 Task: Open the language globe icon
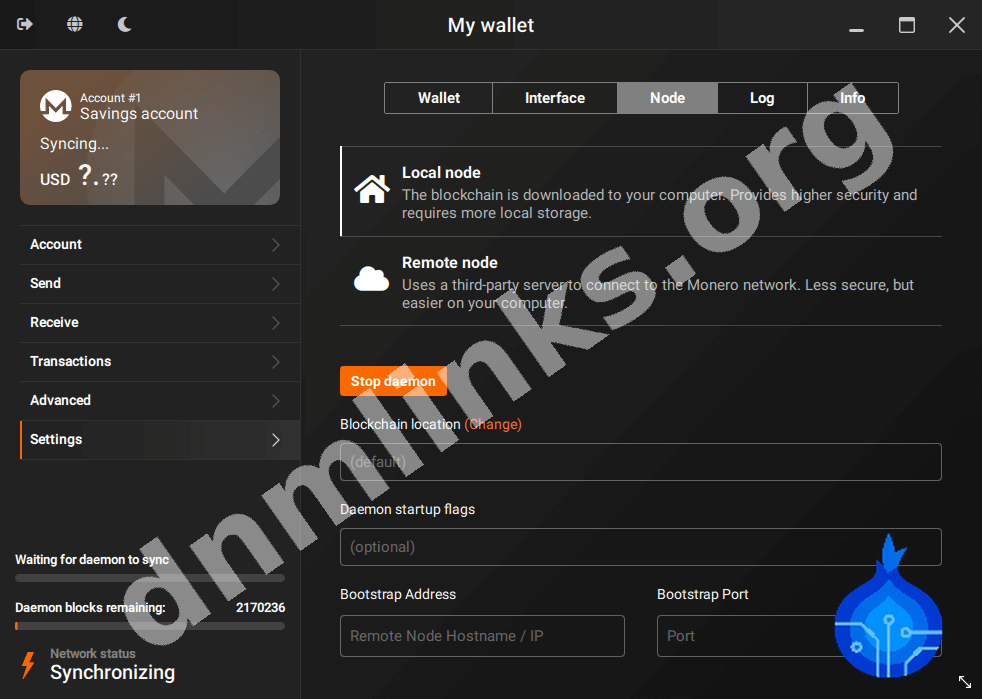pyautogui.click(x=75, y=25)
